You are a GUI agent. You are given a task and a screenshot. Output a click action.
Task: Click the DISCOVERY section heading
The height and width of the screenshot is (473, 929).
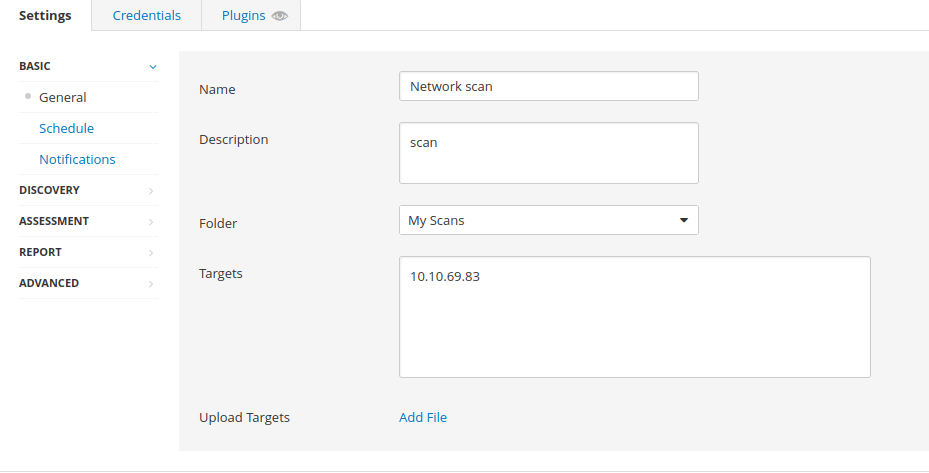[x=49, y=190]
